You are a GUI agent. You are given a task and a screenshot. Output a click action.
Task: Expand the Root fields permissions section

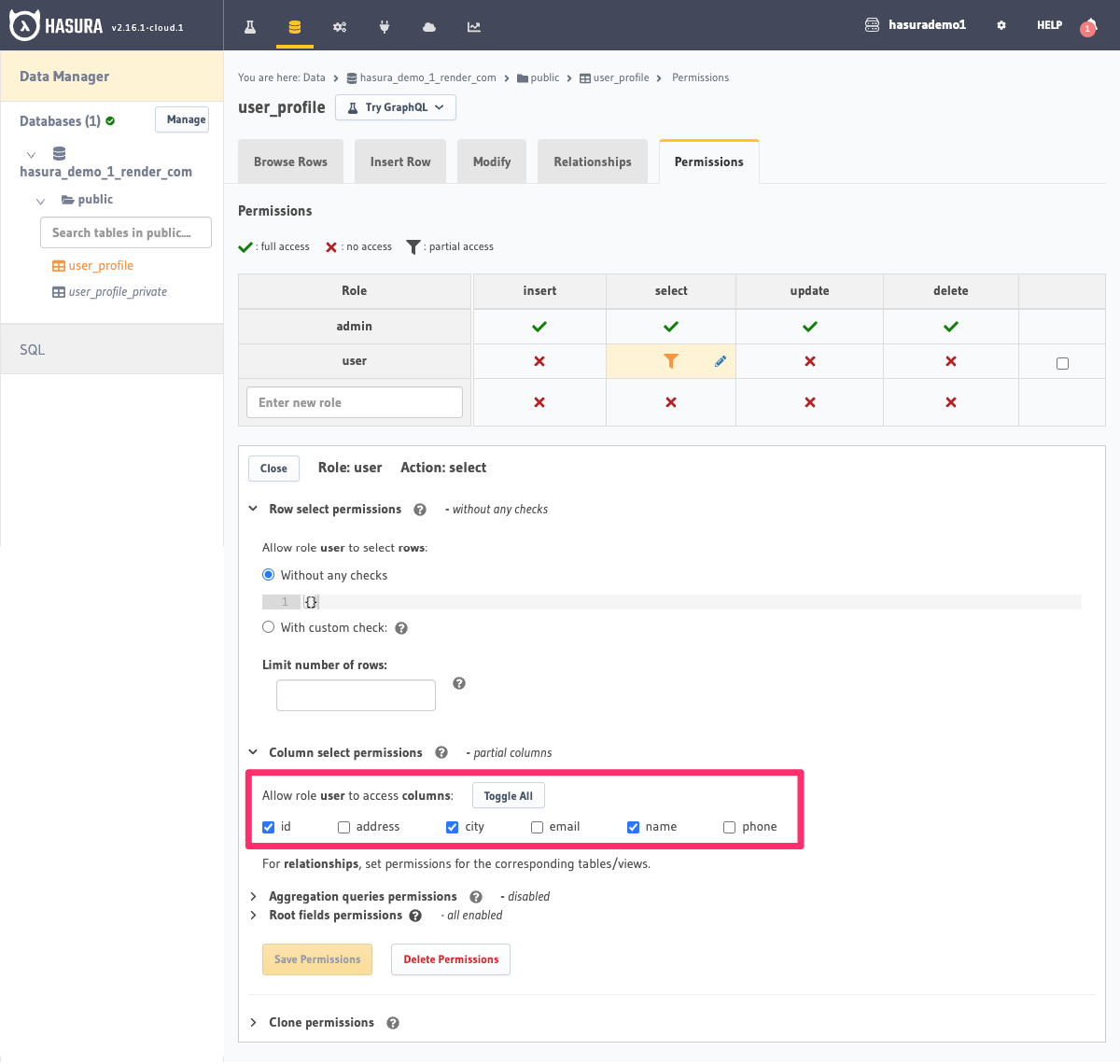tap(337, 915)
